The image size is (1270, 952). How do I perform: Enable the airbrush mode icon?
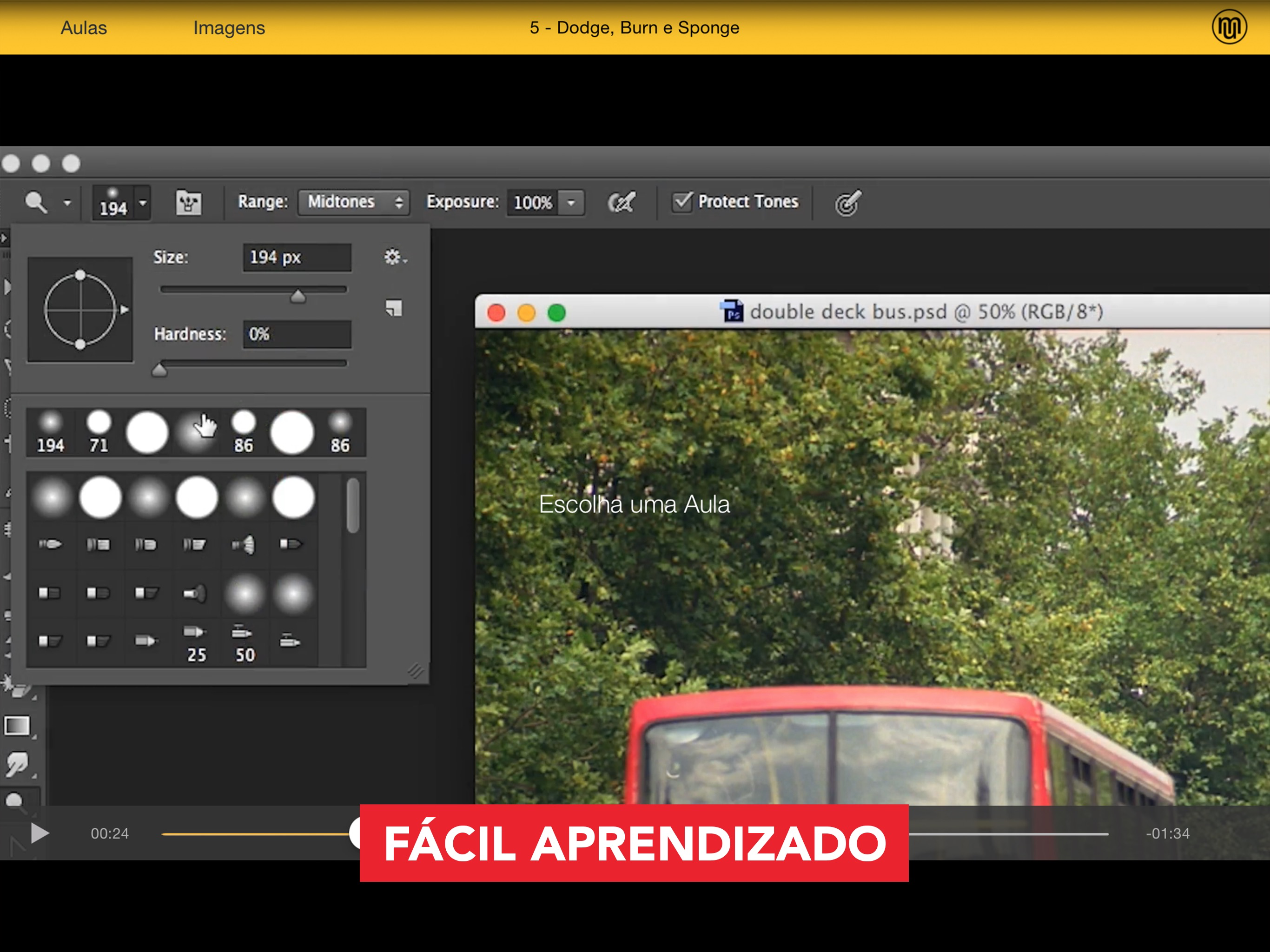point(621,202)
